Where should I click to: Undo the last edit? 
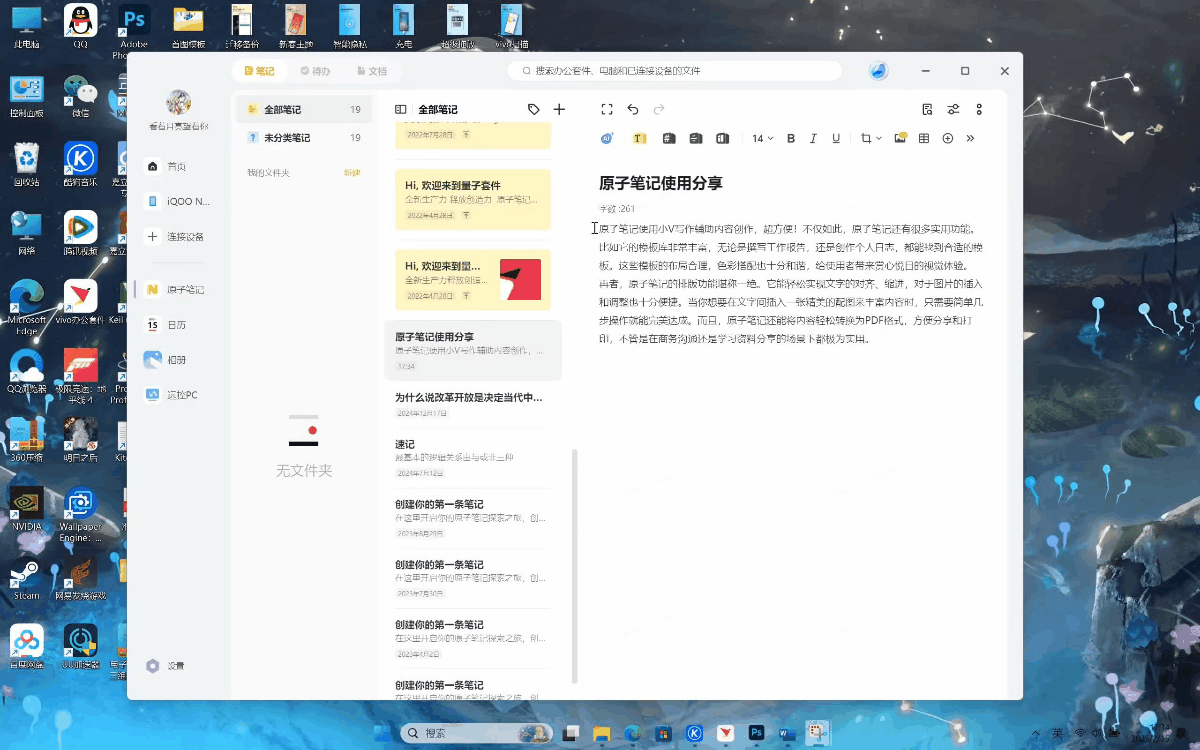point(633,109)
